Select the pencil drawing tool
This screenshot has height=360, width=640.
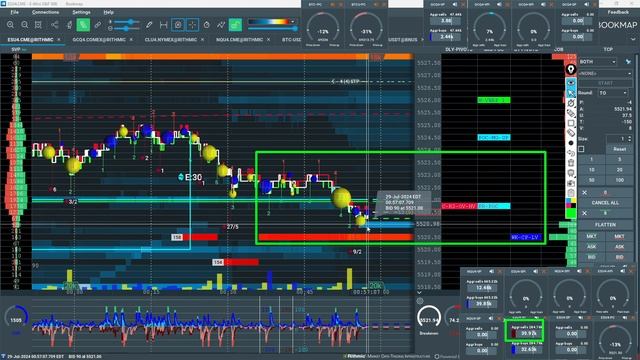click(x=149, y=25)
